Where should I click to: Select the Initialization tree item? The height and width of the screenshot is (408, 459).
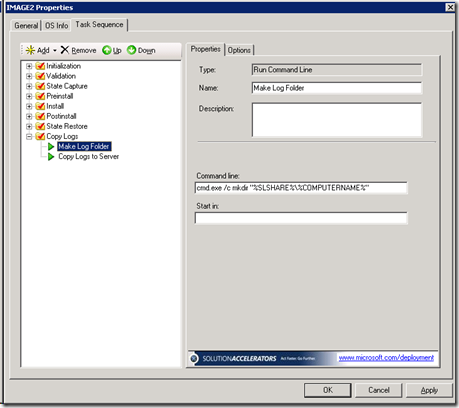[x=63, y=66]
